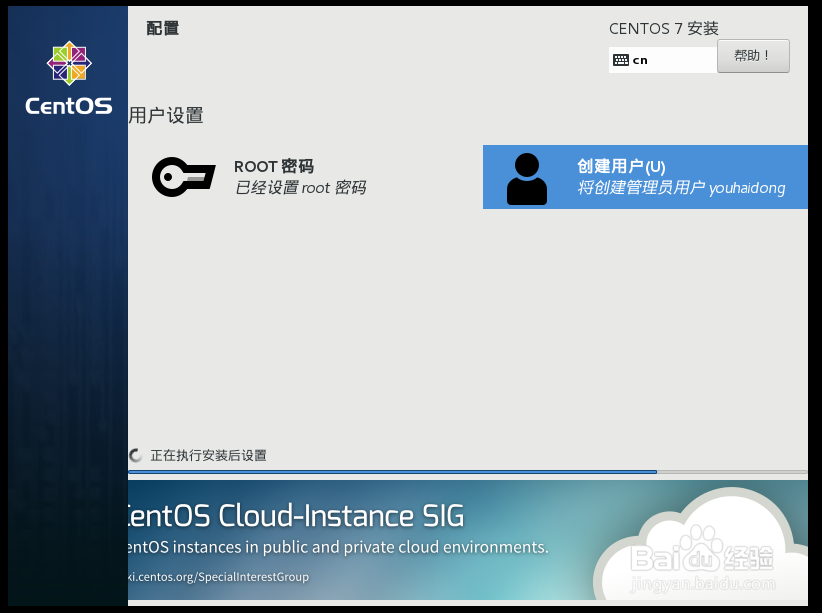Image resolution: width=822 pixels, height=613 pixels.
Task: Click the Cloud-Instance SIG banner heading
Action: [296, 515]
